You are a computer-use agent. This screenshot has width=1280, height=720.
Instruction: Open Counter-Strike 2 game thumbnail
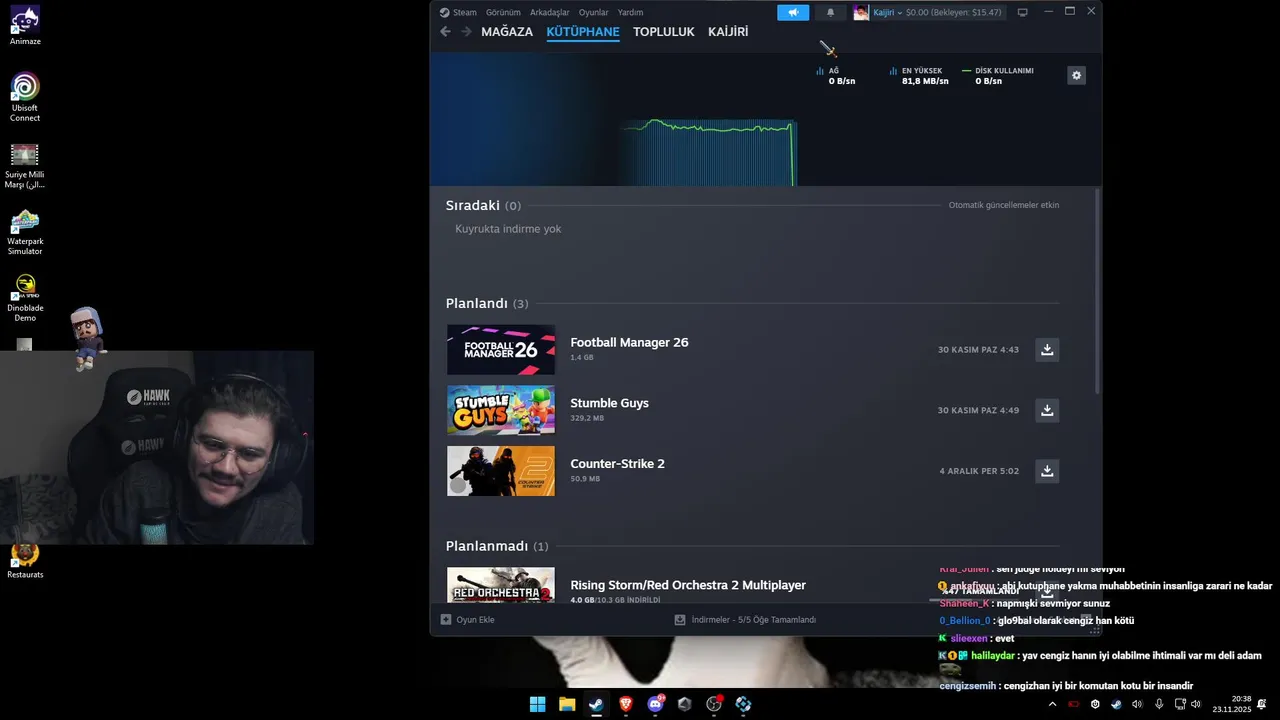(501, 471)
